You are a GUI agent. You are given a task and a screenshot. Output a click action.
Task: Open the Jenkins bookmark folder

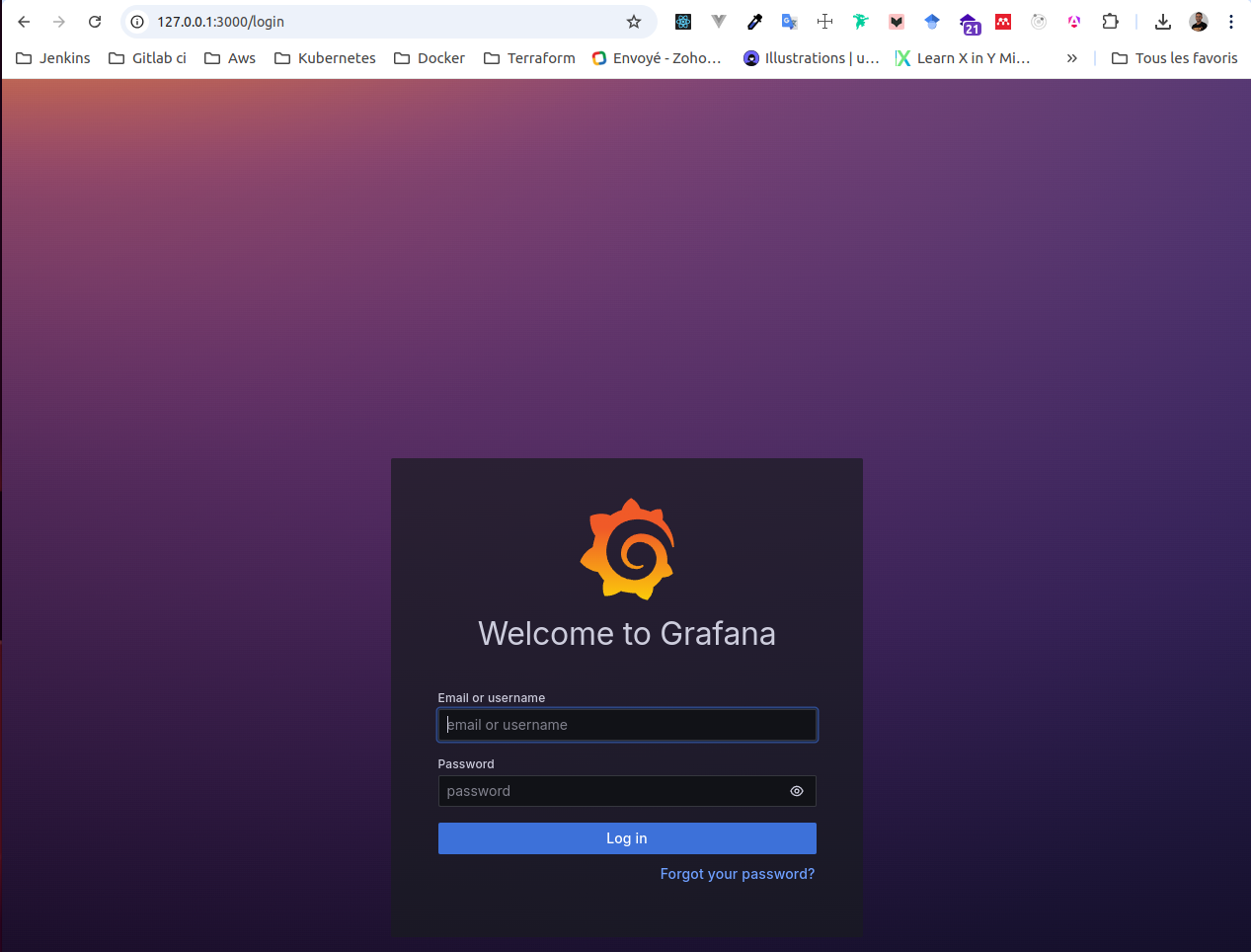pos(53,58)
